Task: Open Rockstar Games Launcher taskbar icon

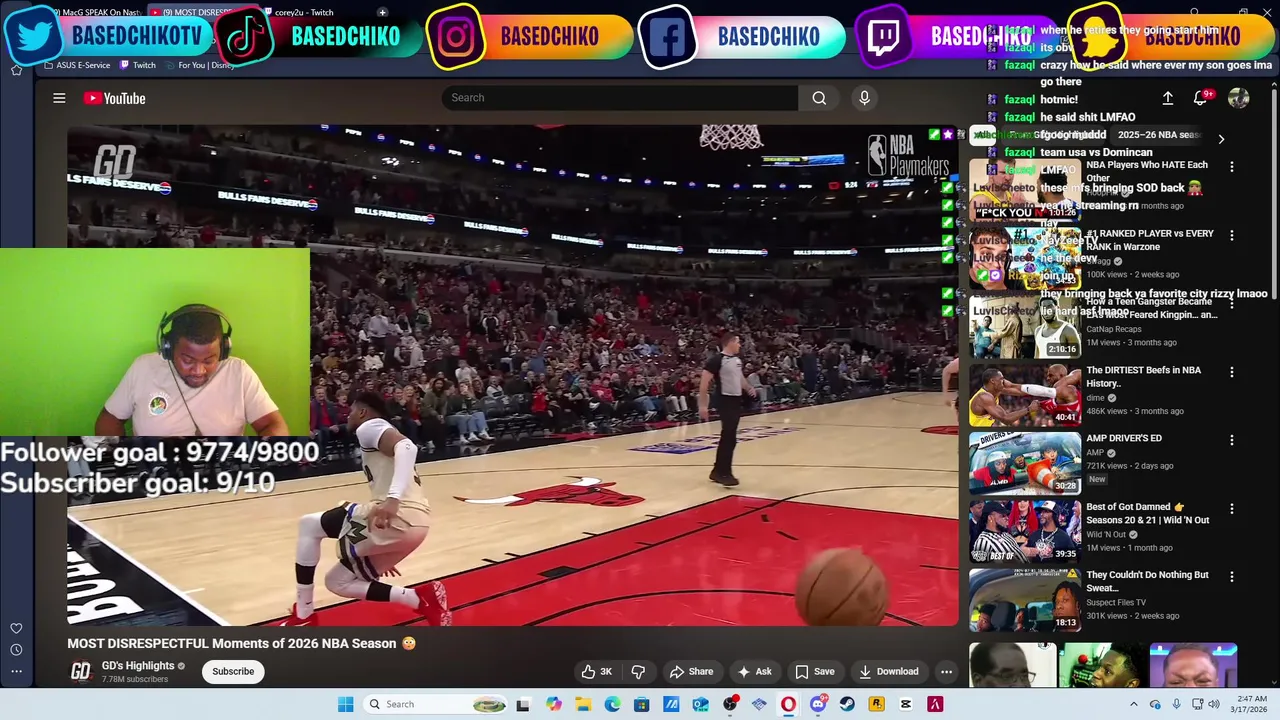Action: click(x=876, y=704)
